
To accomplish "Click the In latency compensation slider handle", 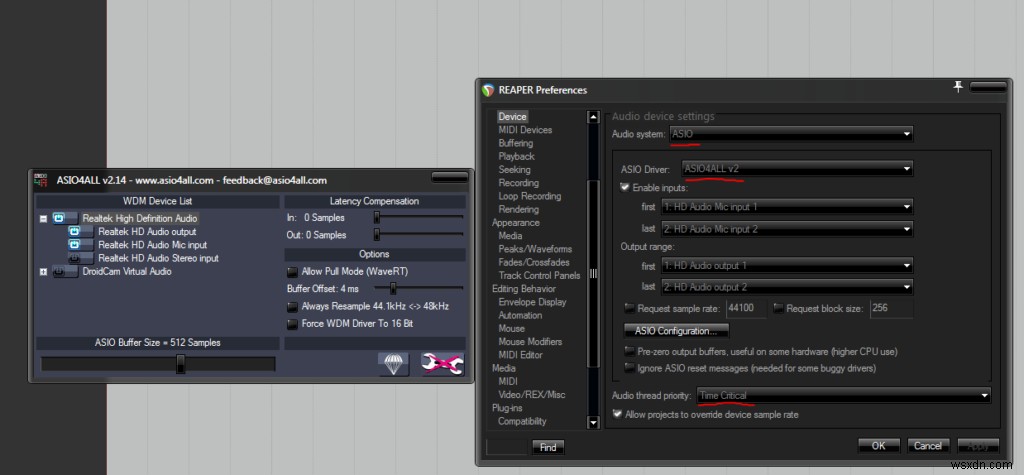I will (377, 218).
